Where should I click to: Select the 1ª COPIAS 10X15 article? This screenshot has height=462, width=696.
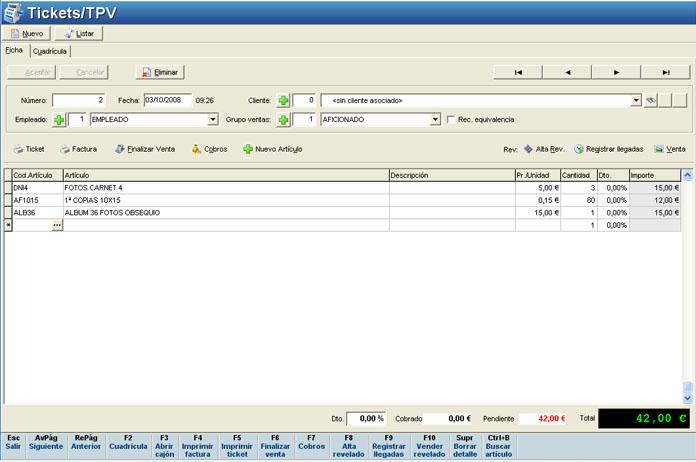pyautogui.click(x=226, y=201)
